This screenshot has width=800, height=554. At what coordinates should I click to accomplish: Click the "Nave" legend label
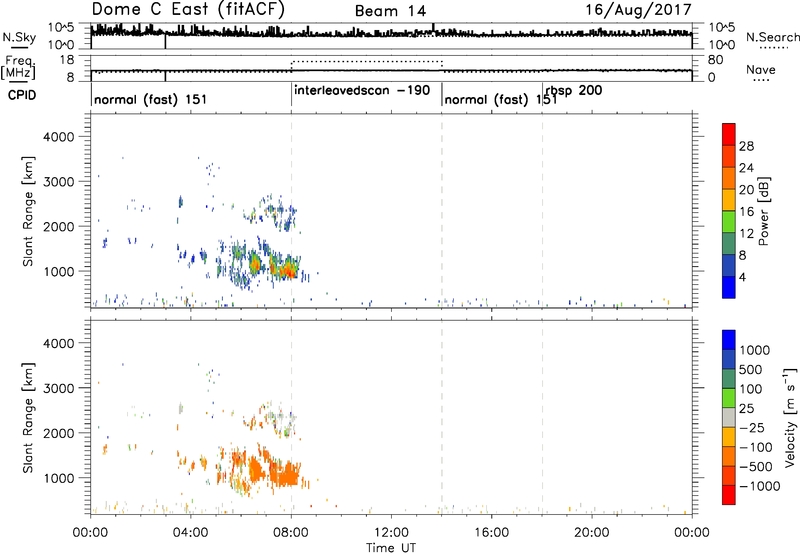(761, 70)
